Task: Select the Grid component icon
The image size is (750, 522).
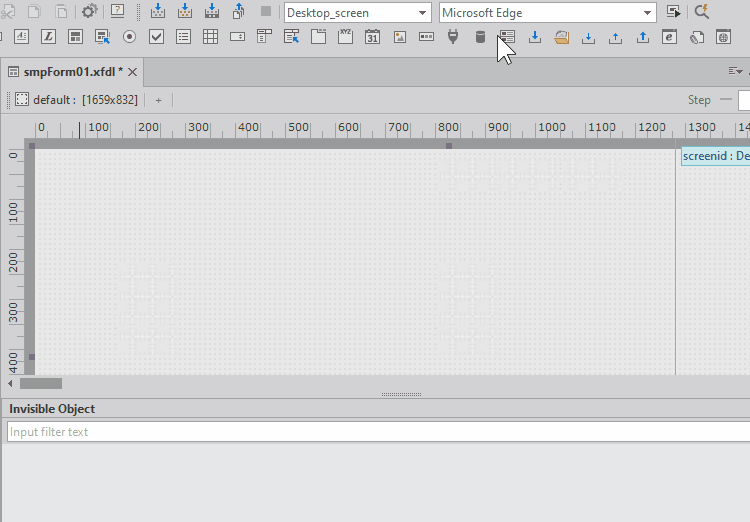Action: [x=210, y=37]
